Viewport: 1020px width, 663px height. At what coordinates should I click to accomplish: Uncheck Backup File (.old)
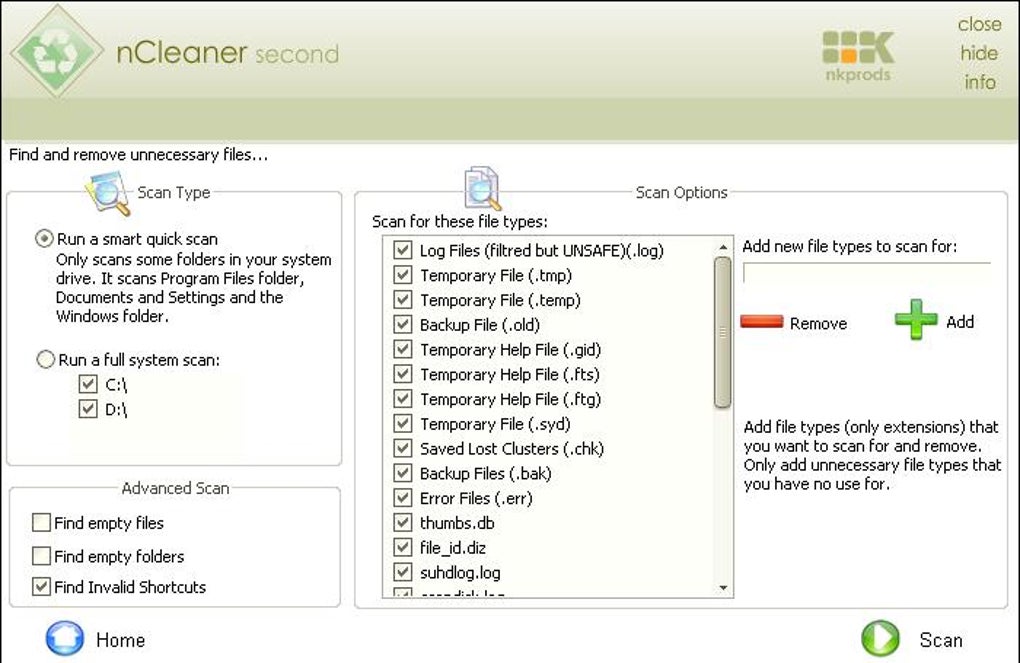pyautogui.click(x=403, y=324)
